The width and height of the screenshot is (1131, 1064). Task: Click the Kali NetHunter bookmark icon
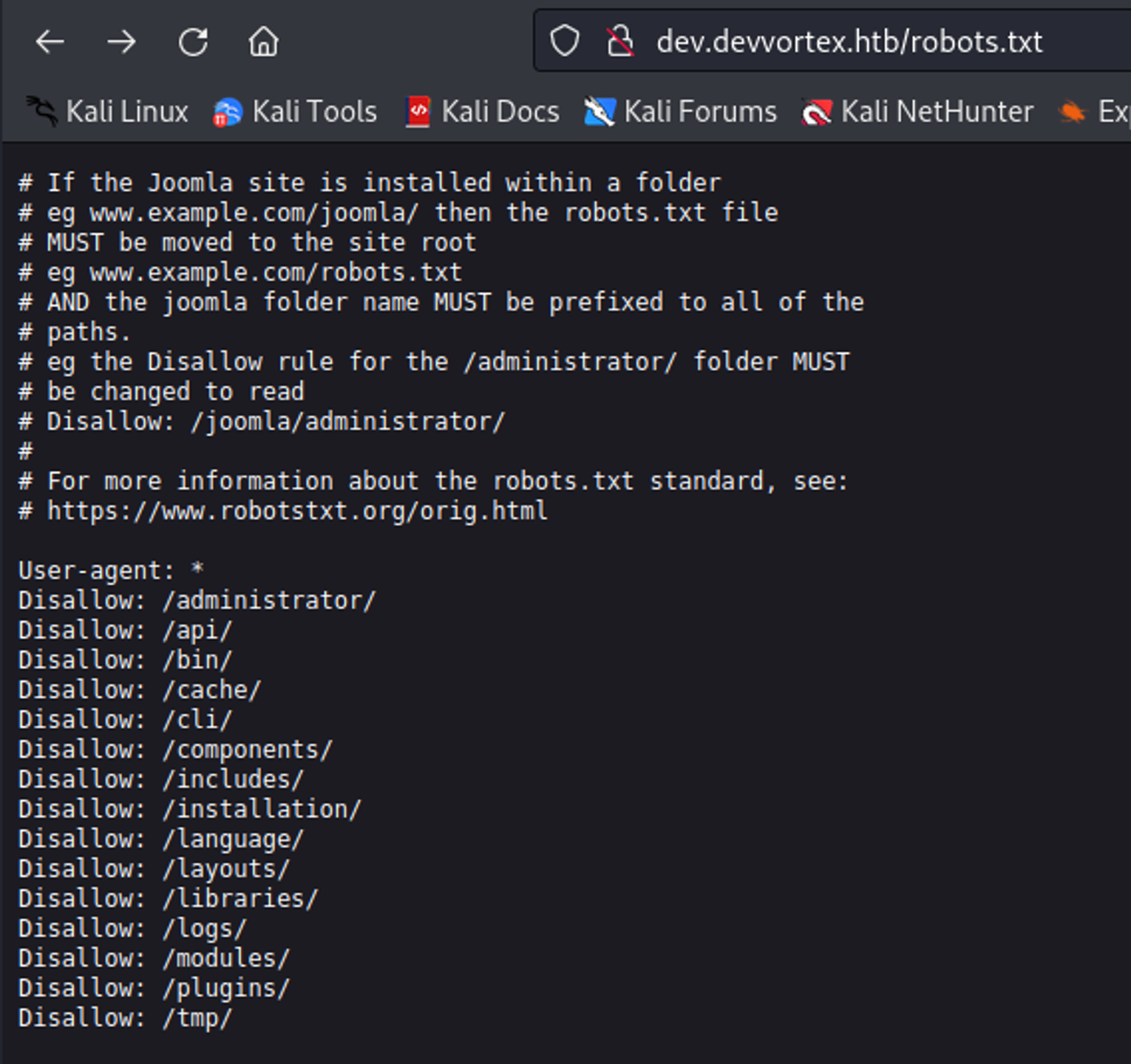[817, 112]
